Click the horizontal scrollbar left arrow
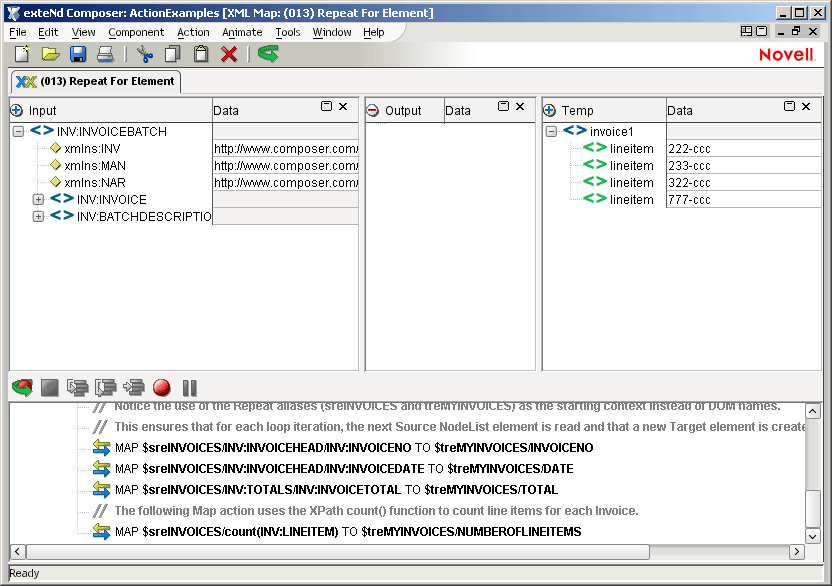Image resolution: width=832 pixels, height=586 pixels. tap(18, 551)
